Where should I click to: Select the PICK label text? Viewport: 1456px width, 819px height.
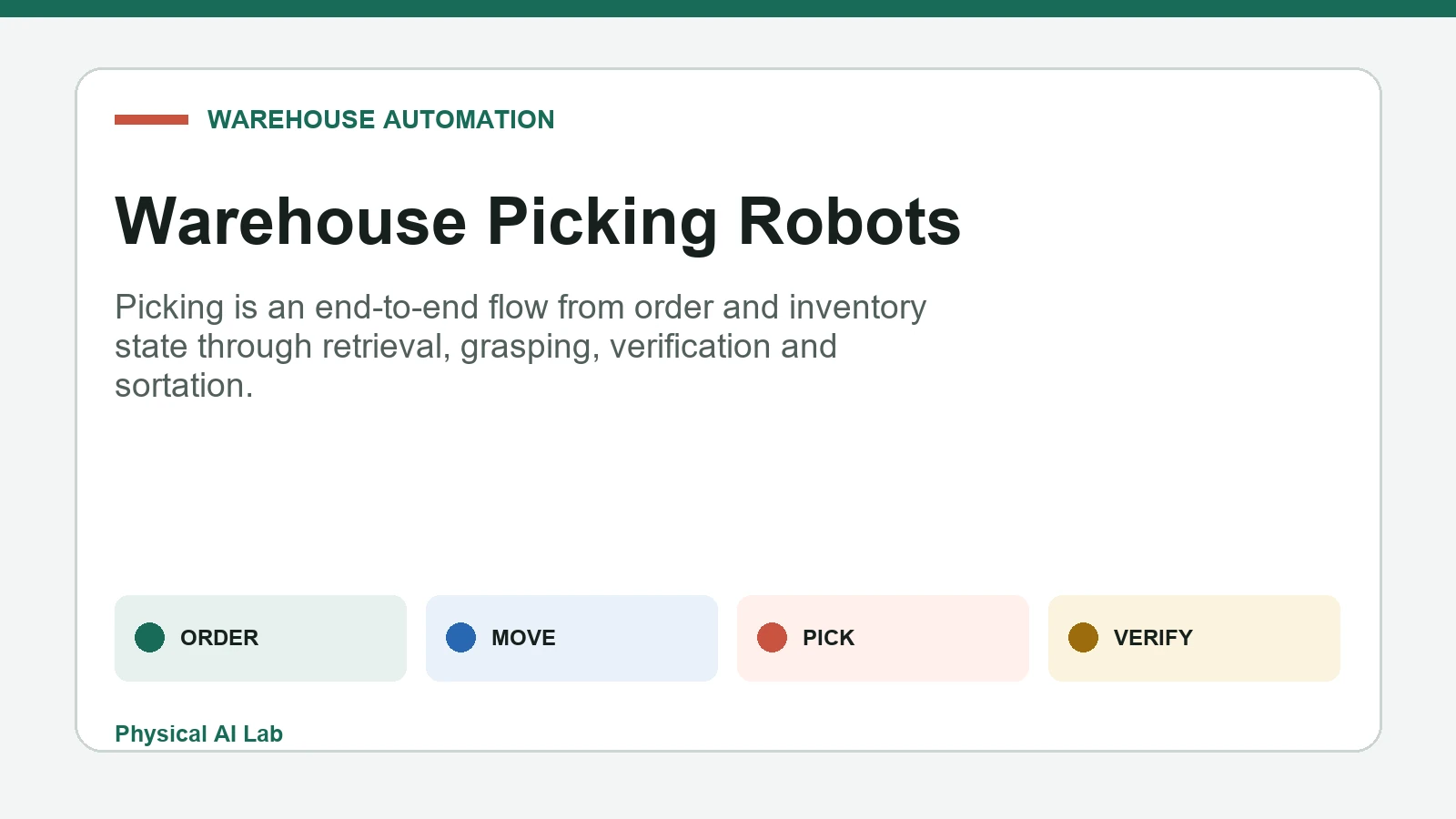click(x=828, y=638)
